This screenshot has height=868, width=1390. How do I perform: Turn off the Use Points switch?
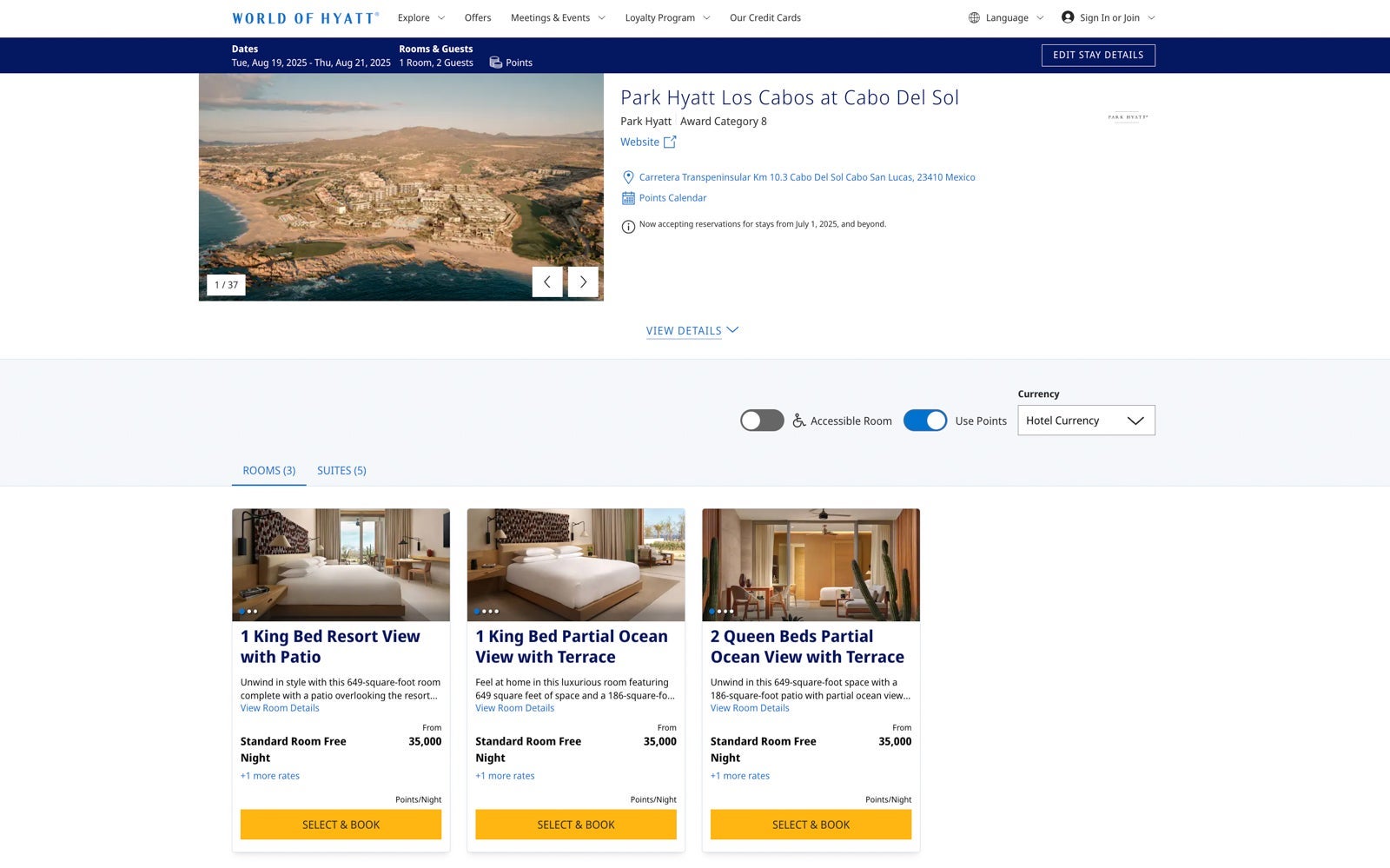925,421
